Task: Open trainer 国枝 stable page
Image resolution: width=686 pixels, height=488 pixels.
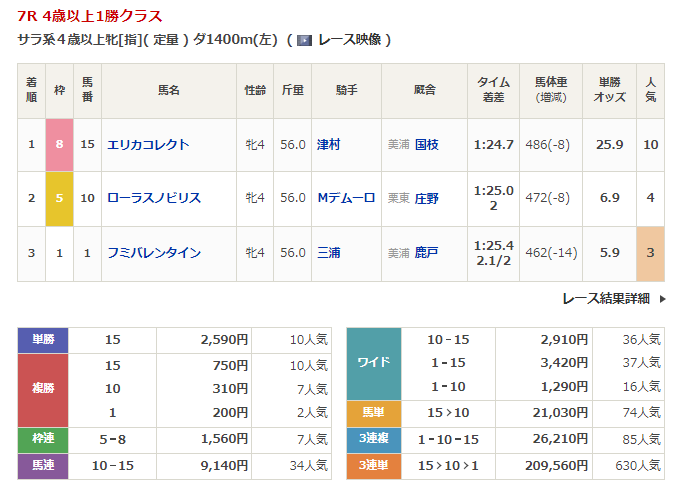Action: pos(426,145)
